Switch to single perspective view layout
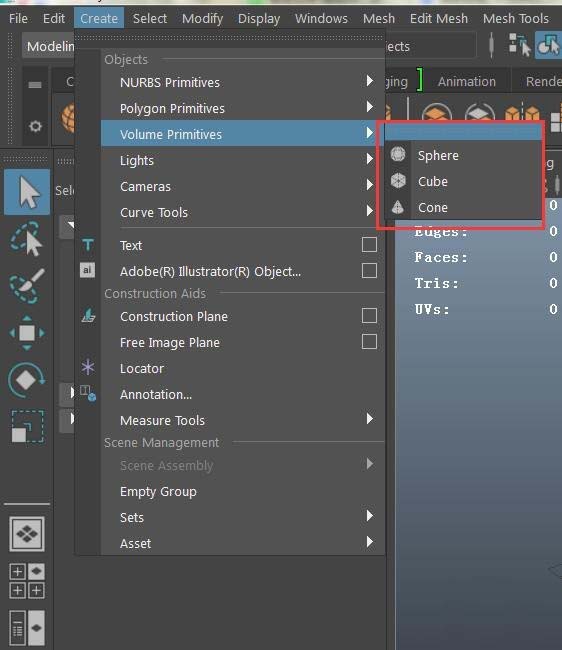This screenshot has width=562, height=650. 27,534
